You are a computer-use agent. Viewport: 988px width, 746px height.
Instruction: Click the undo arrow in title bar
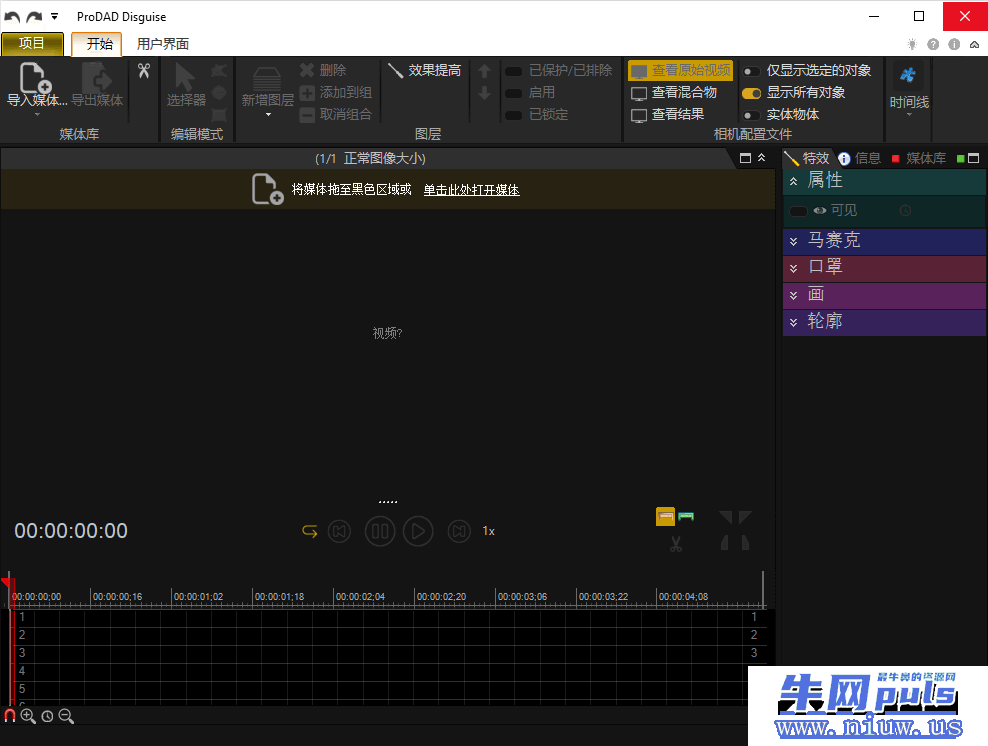pyautogui.click(x=12, y=17)
